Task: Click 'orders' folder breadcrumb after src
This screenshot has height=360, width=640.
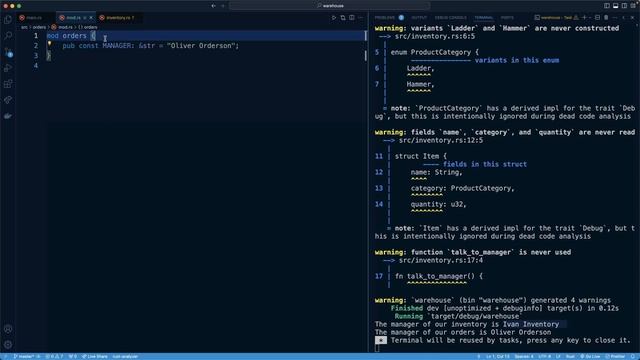Action: pos(39,27)
